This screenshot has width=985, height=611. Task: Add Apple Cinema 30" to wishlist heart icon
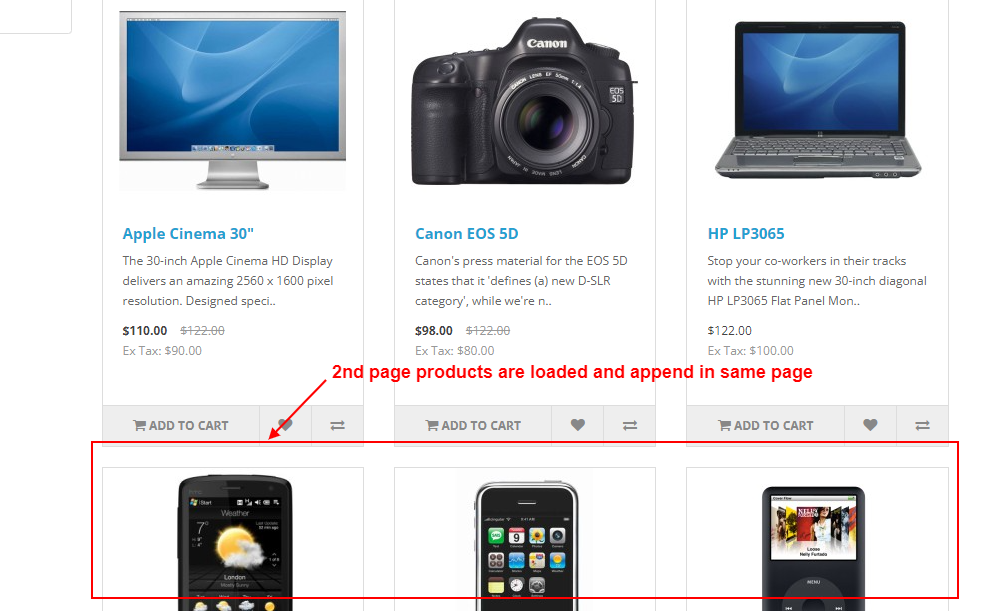(x=285, y=425)
